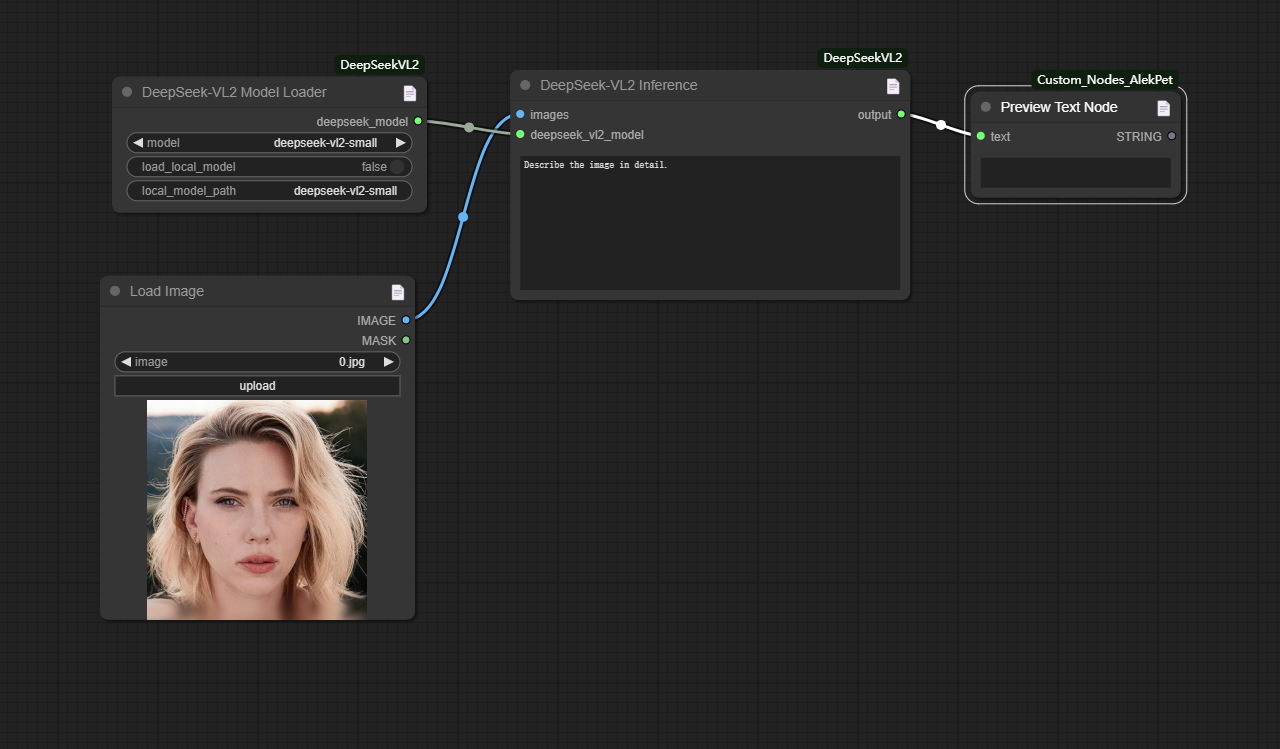Click the loaded portrait image preview thumbnail
1280x749 pixels.
pyautogui.click(x=257, y=510)
